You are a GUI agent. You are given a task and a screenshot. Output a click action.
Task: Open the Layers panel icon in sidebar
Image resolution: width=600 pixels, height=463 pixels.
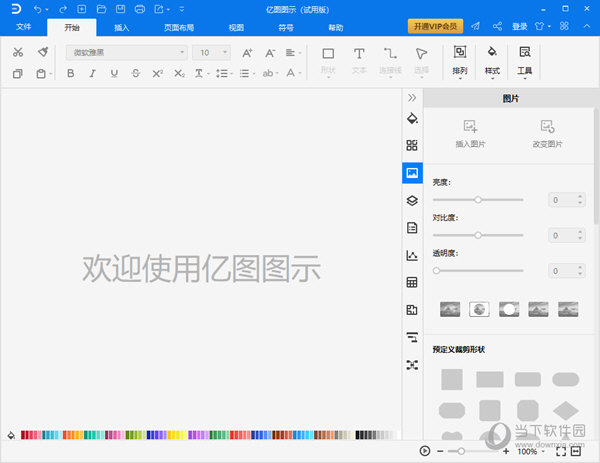click(x=412, y=201)
